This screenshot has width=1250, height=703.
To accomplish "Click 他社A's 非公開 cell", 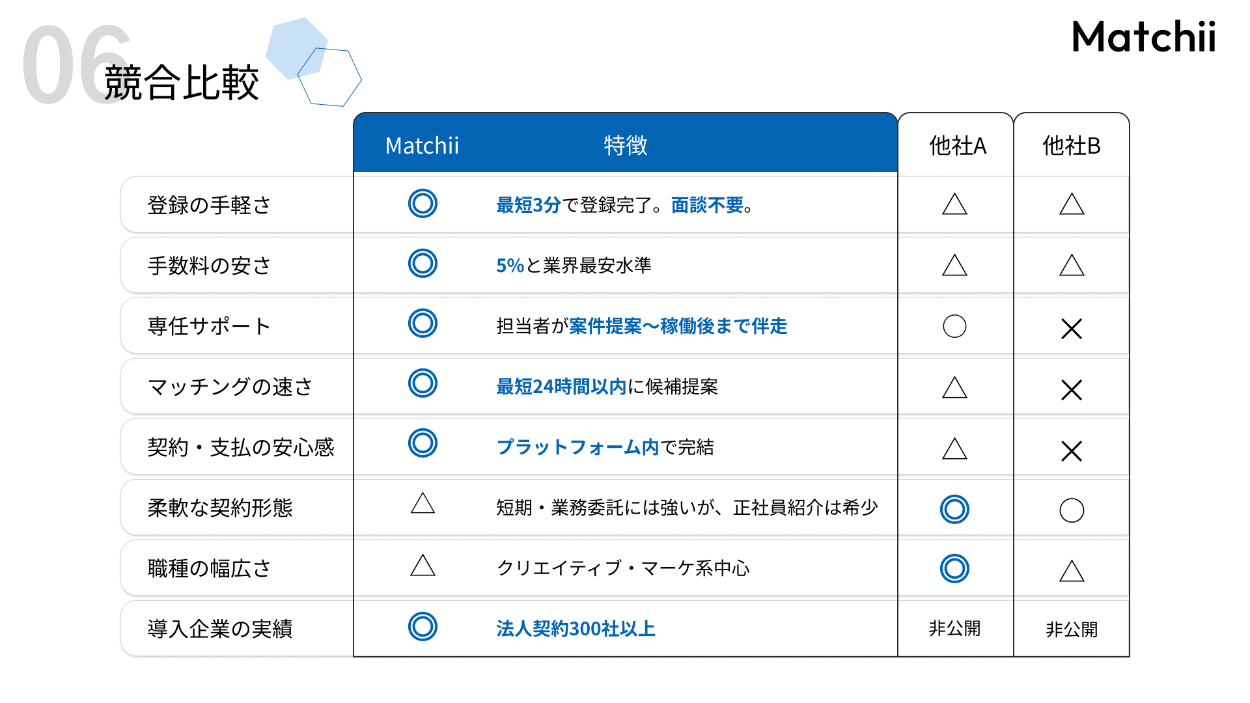I will point(955,628).
